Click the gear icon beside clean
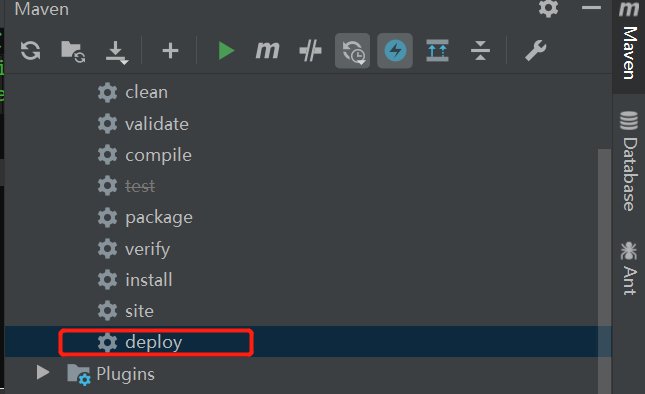The image size is (645, 394). (x=107, y=92)
